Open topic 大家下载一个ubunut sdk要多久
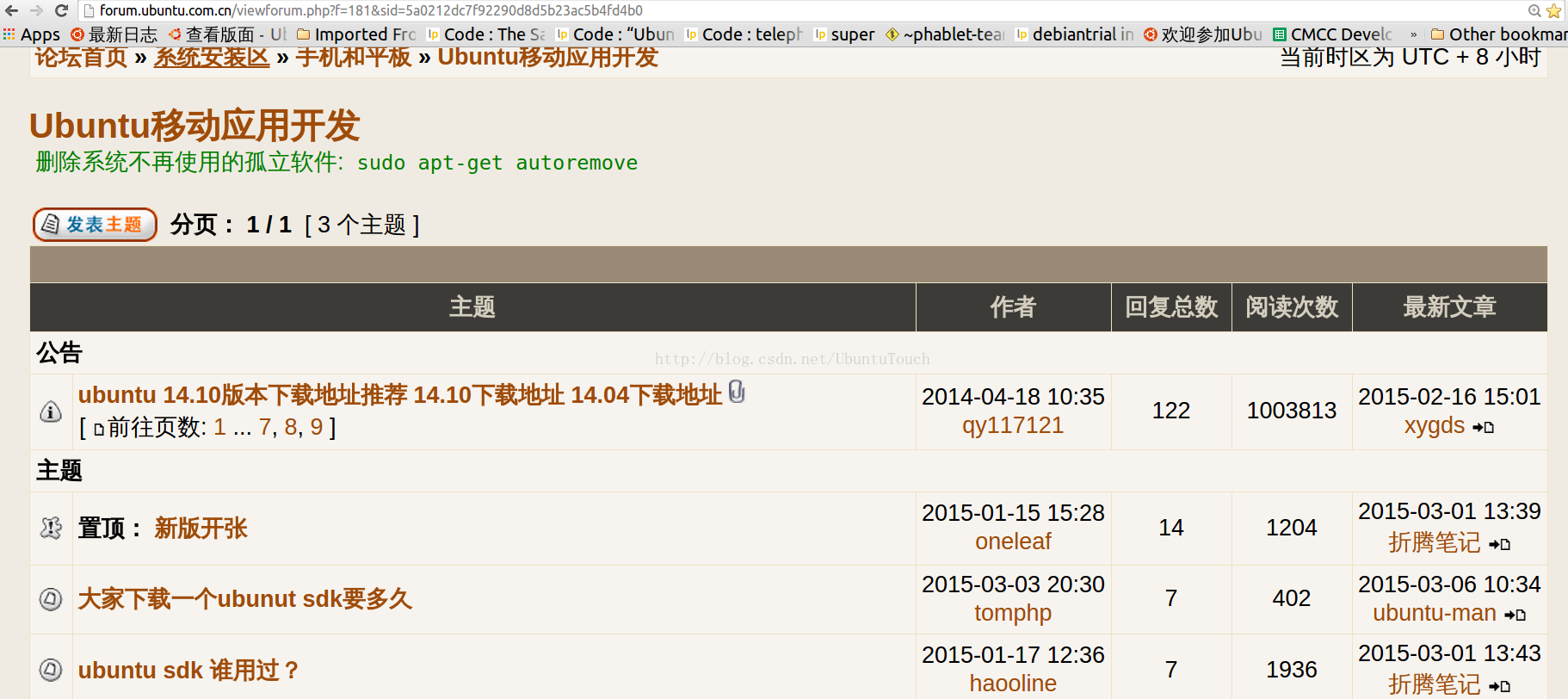 (x=244, y=598)
